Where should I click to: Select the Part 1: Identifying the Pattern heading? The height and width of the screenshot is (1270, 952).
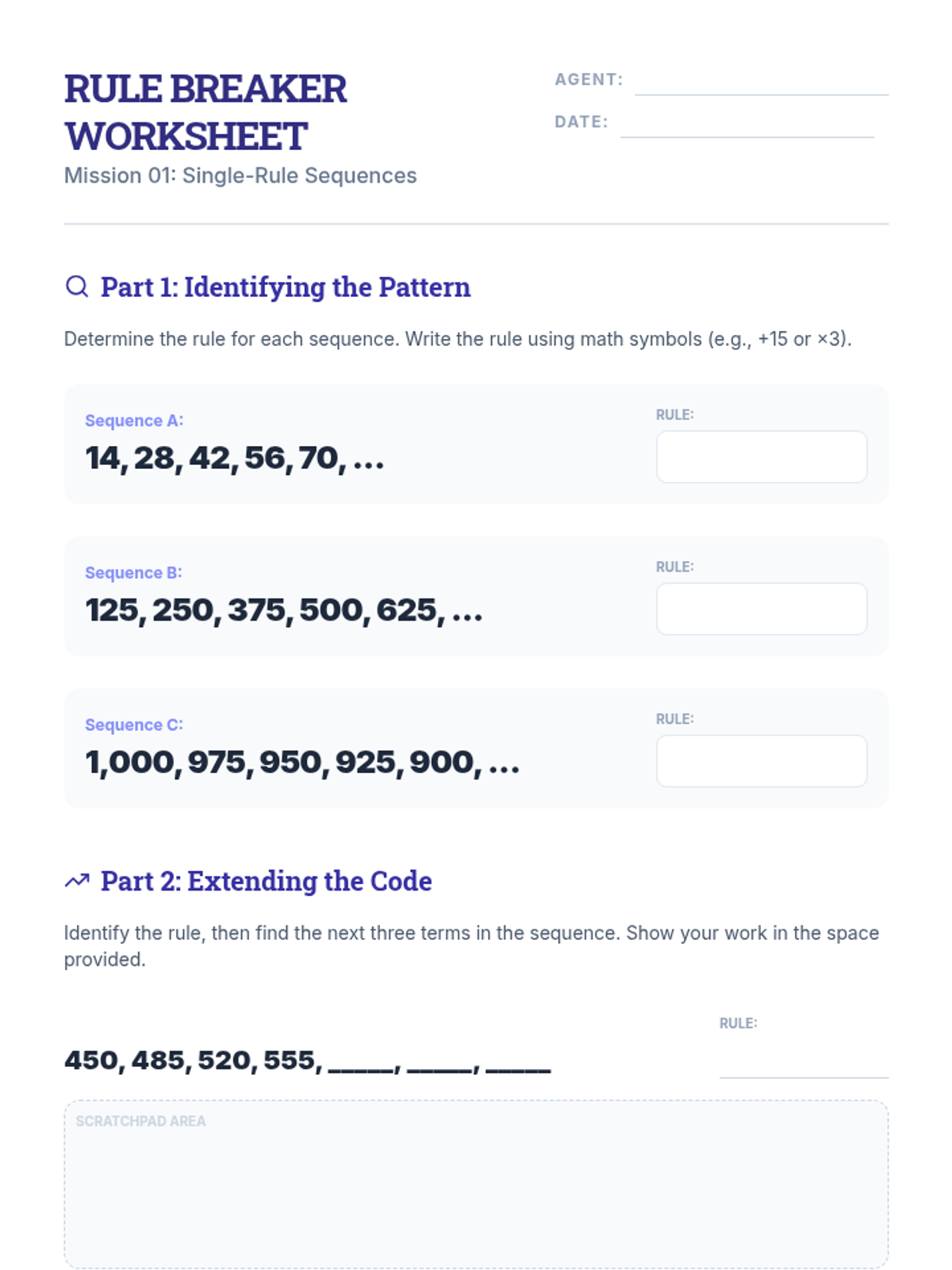coord(285,287)
